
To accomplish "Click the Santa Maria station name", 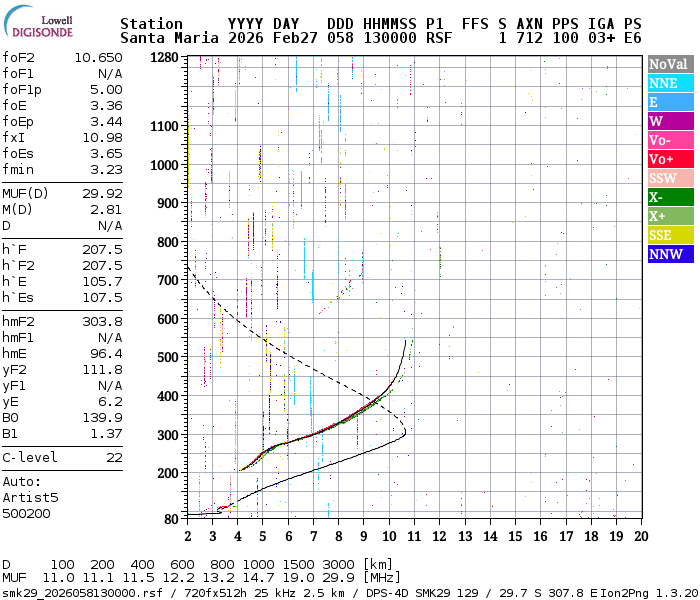I will (164, 38).
